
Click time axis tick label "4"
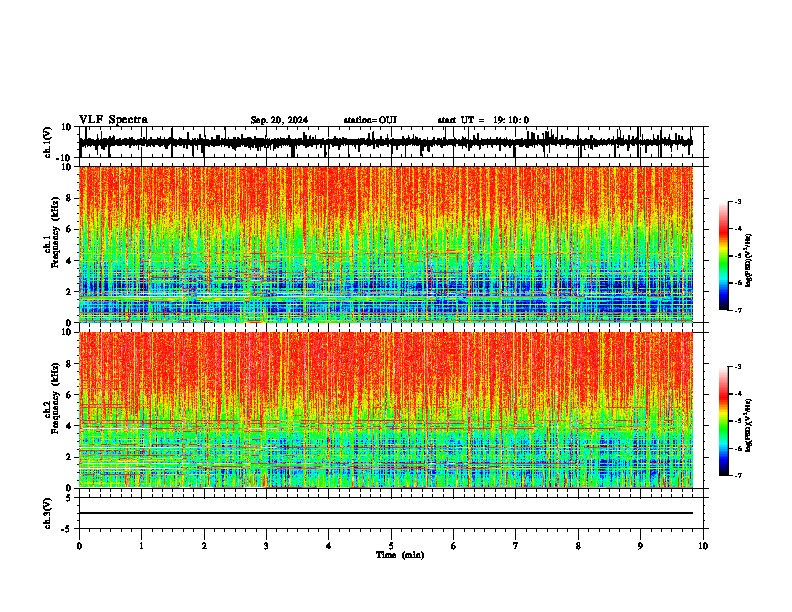[329, 546]
